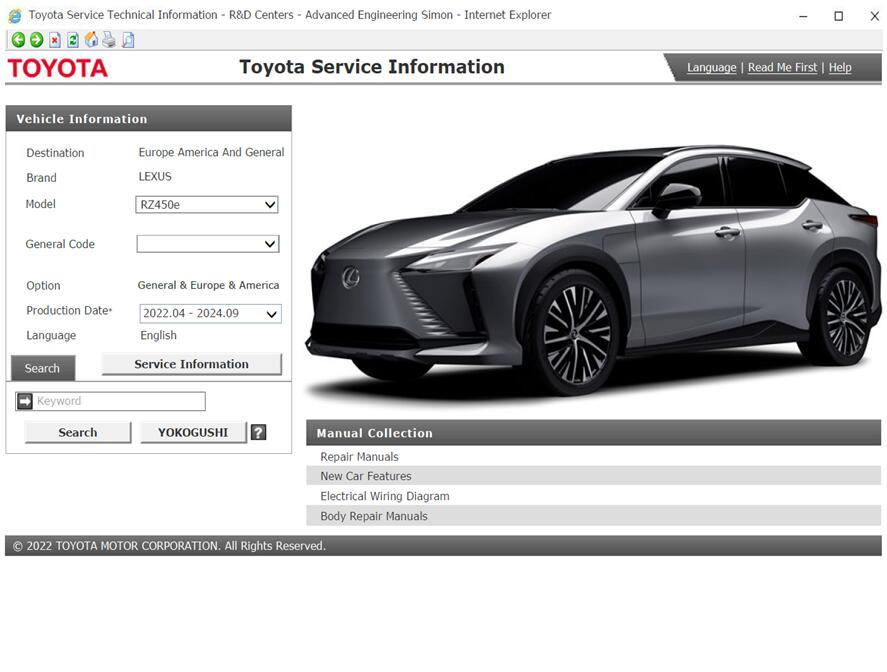Open Print Preview with the magnifier page icon
This screenshot has height=672, width=887.
coord(128,40)
